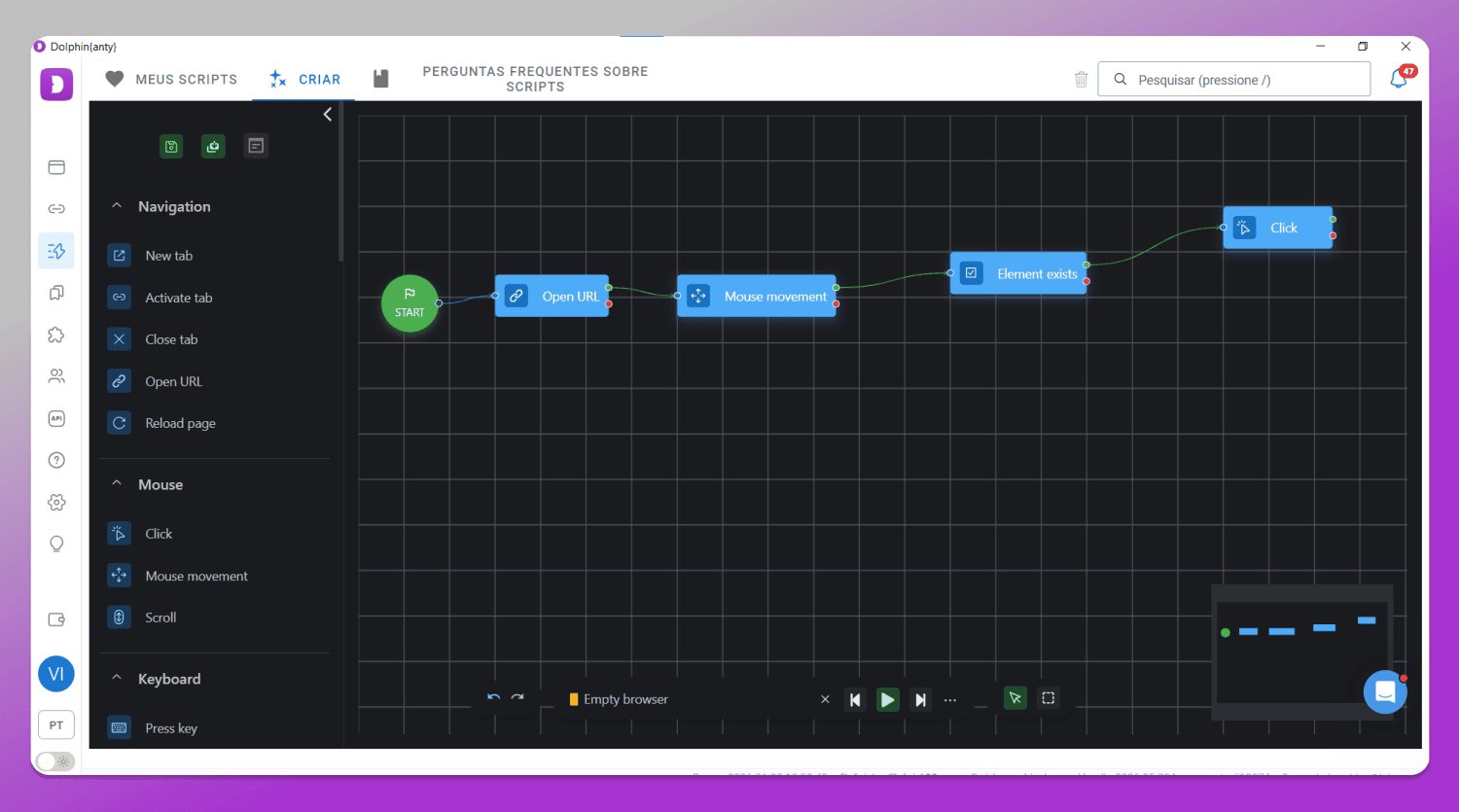1459x812 pixels.
Task: Run the script with green play button
Action: [887, 699]
